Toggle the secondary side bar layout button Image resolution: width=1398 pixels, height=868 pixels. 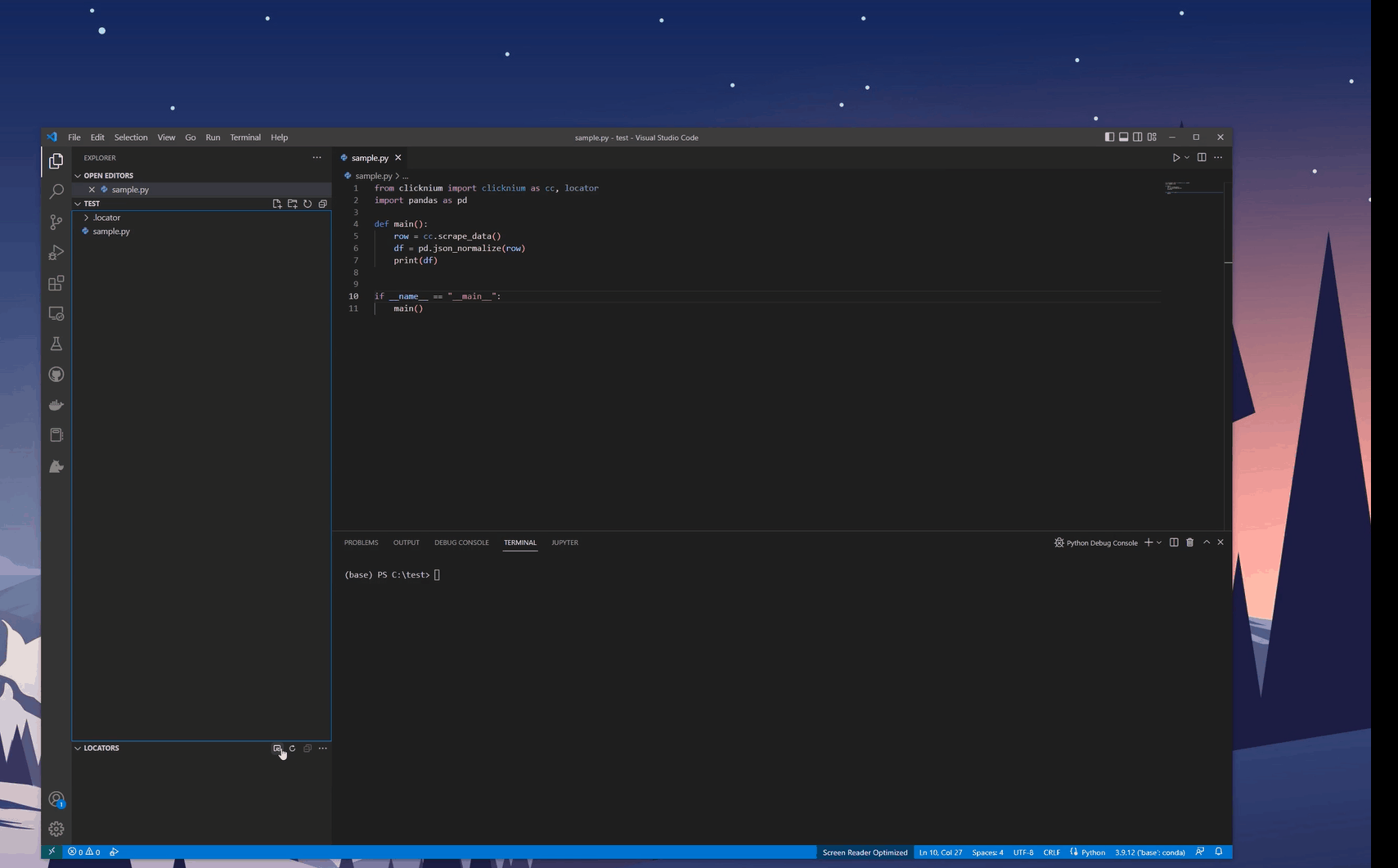[x=1137, y=137]
